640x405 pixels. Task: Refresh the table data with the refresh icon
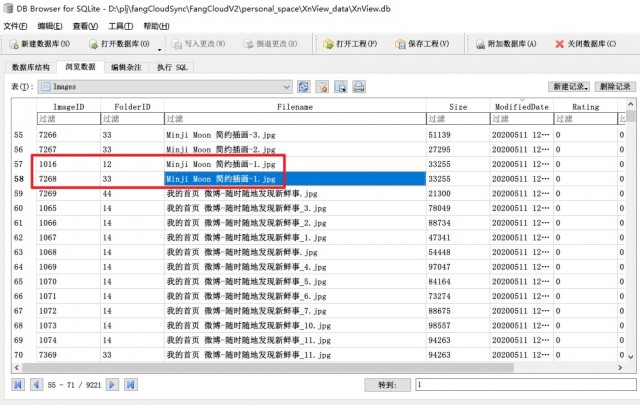click(x=303, y=87)
